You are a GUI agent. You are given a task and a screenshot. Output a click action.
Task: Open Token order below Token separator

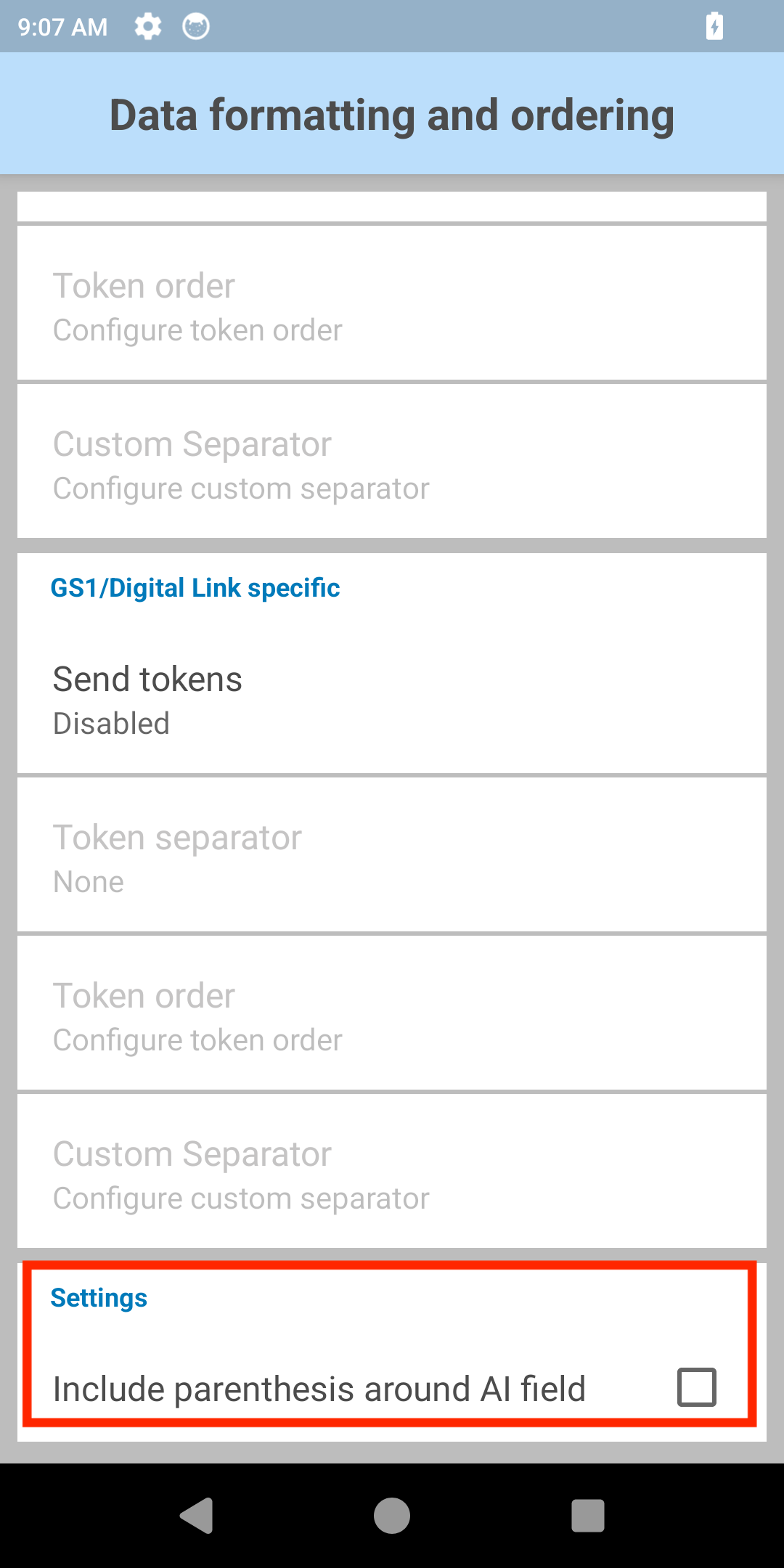[392, 1013]
